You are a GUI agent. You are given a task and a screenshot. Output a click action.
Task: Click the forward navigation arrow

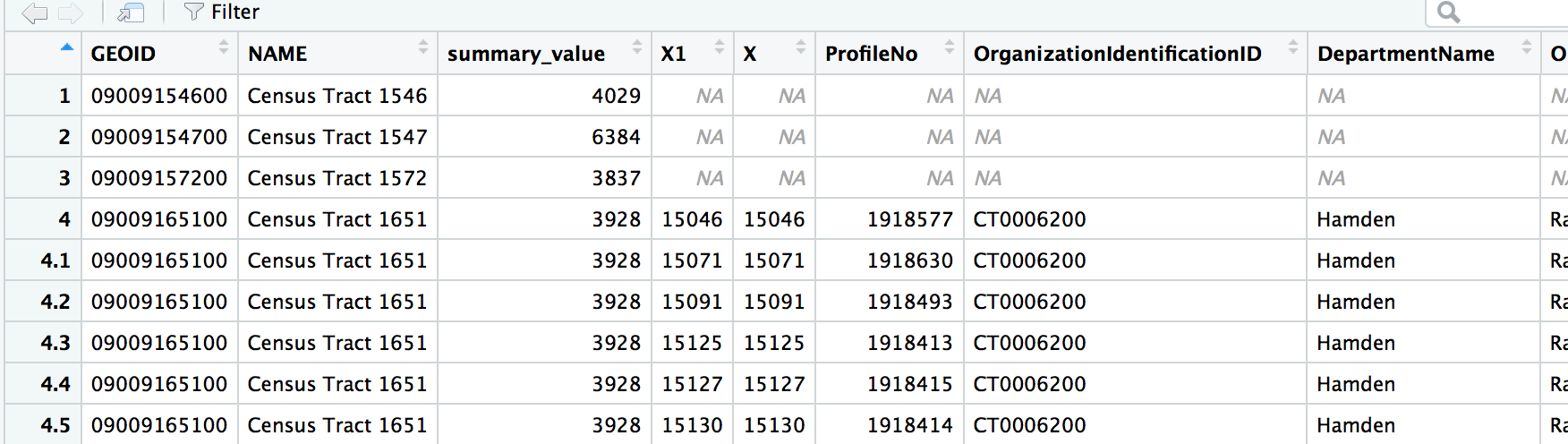click(x=70, y=13)
